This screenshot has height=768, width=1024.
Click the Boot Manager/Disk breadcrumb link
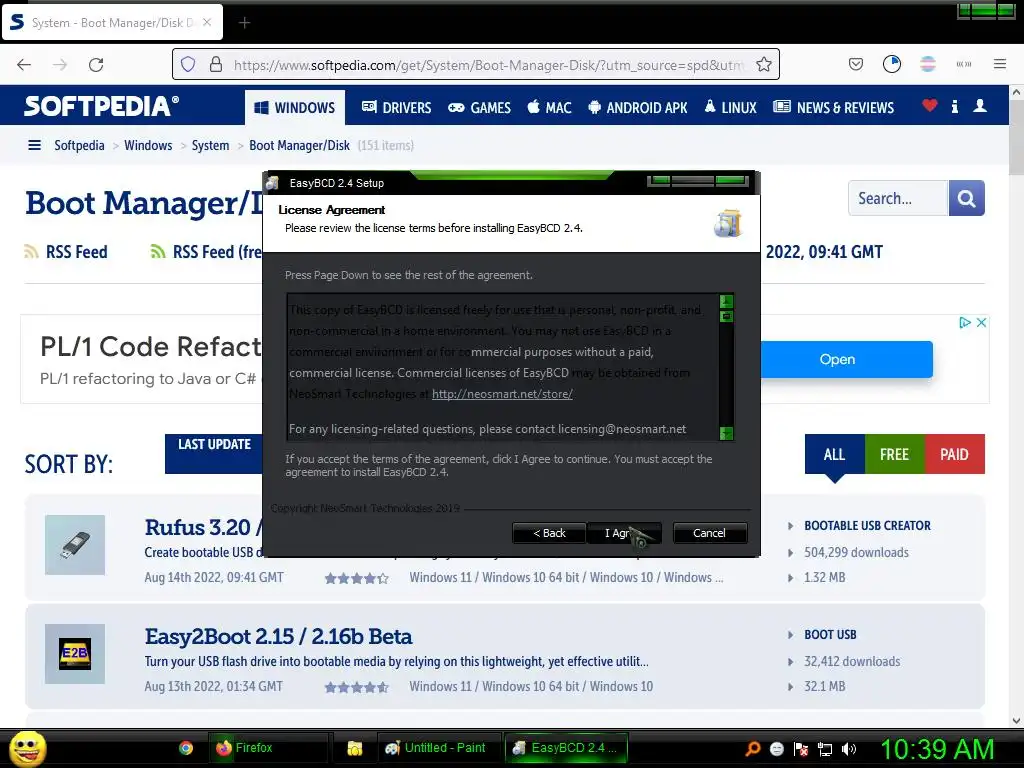(299, 145)
